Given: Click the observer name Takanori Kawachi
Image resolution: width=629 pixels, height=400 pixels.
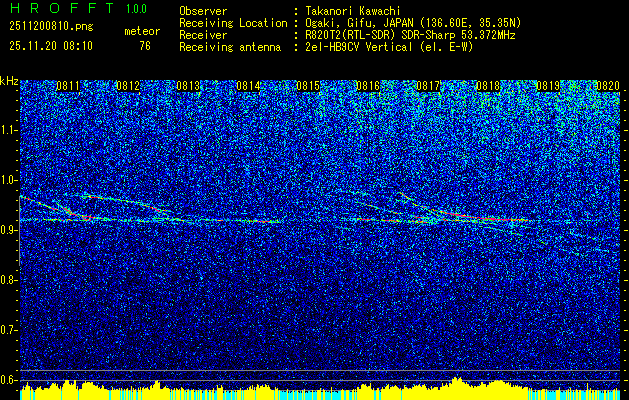Looking at the screenshot, I should click(353, 11).
